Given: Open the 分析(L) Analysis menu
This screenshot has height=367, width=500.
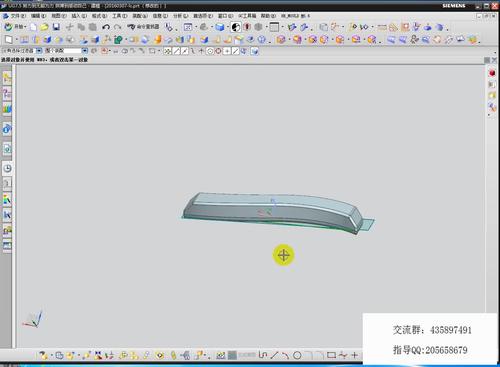Looking at the screenshot, I should (x=180, y=16).
